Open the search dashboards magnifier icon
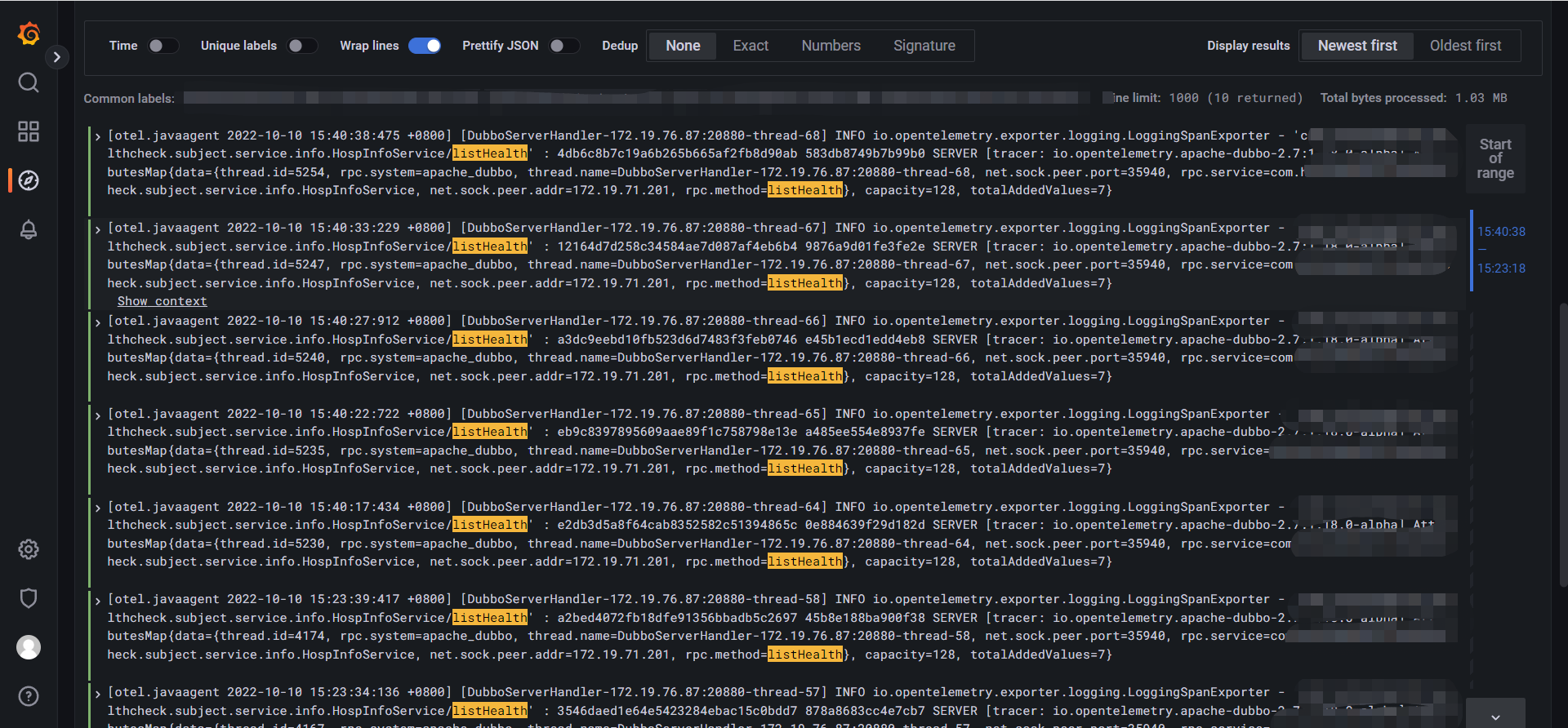 coord(29,82)
